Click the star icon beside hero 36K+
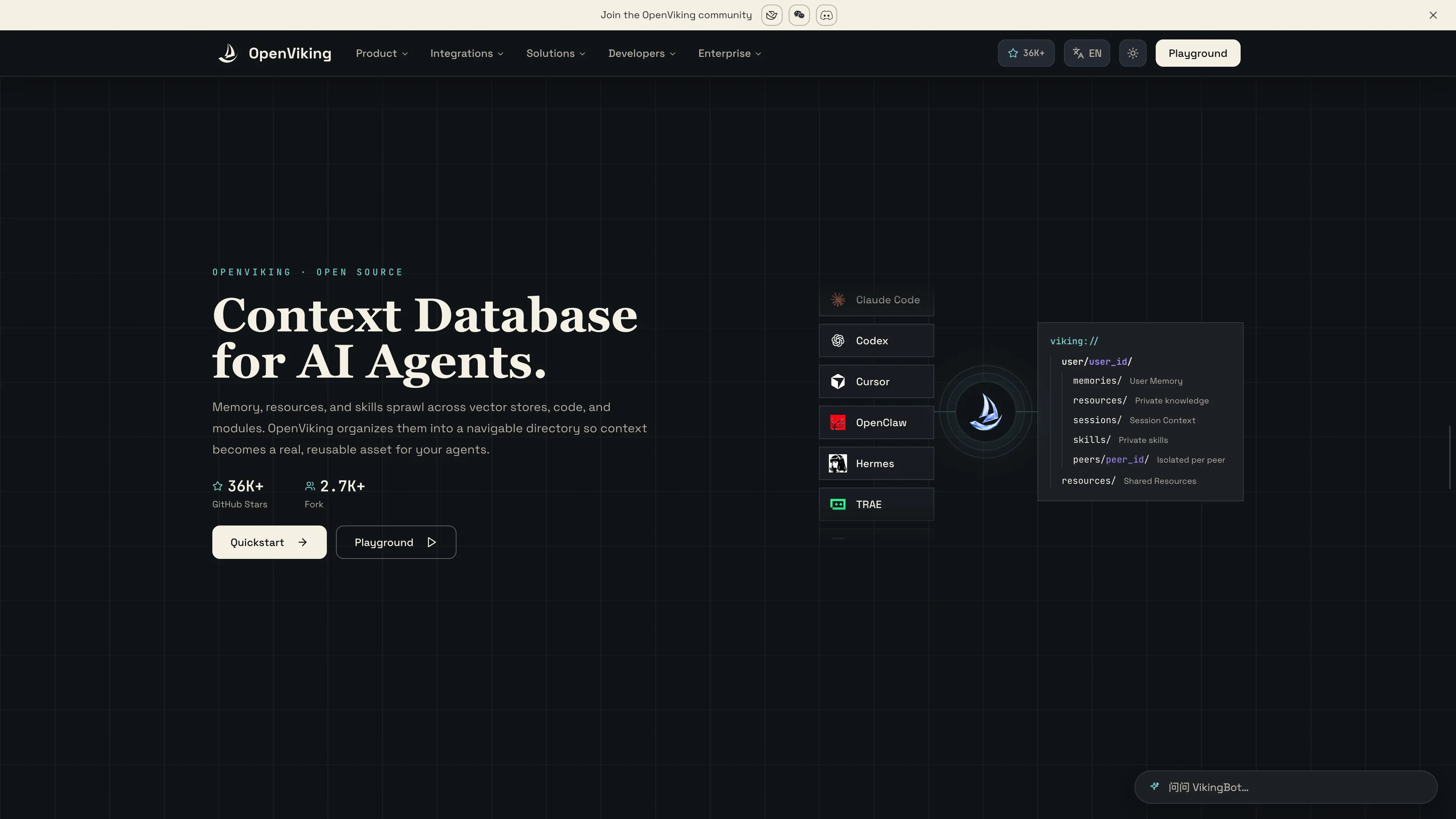1456x819 pixels. [x=218, y=486]
